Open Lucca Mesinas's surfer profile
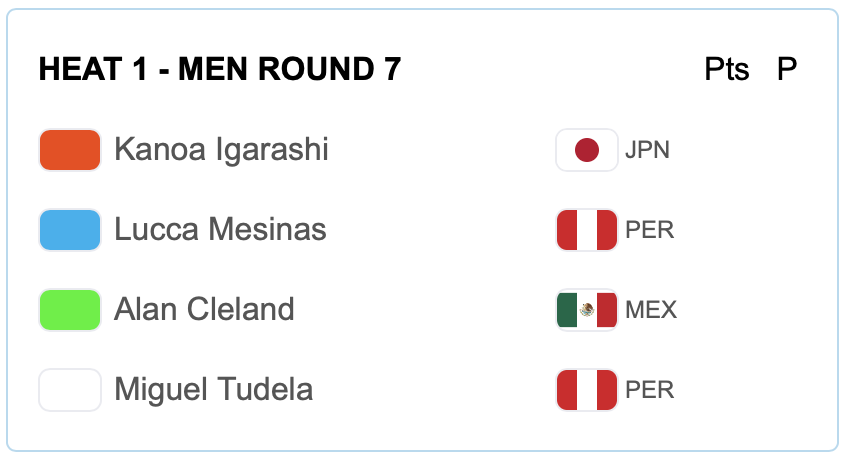This screenshot has height=460, width=846. 220,230
